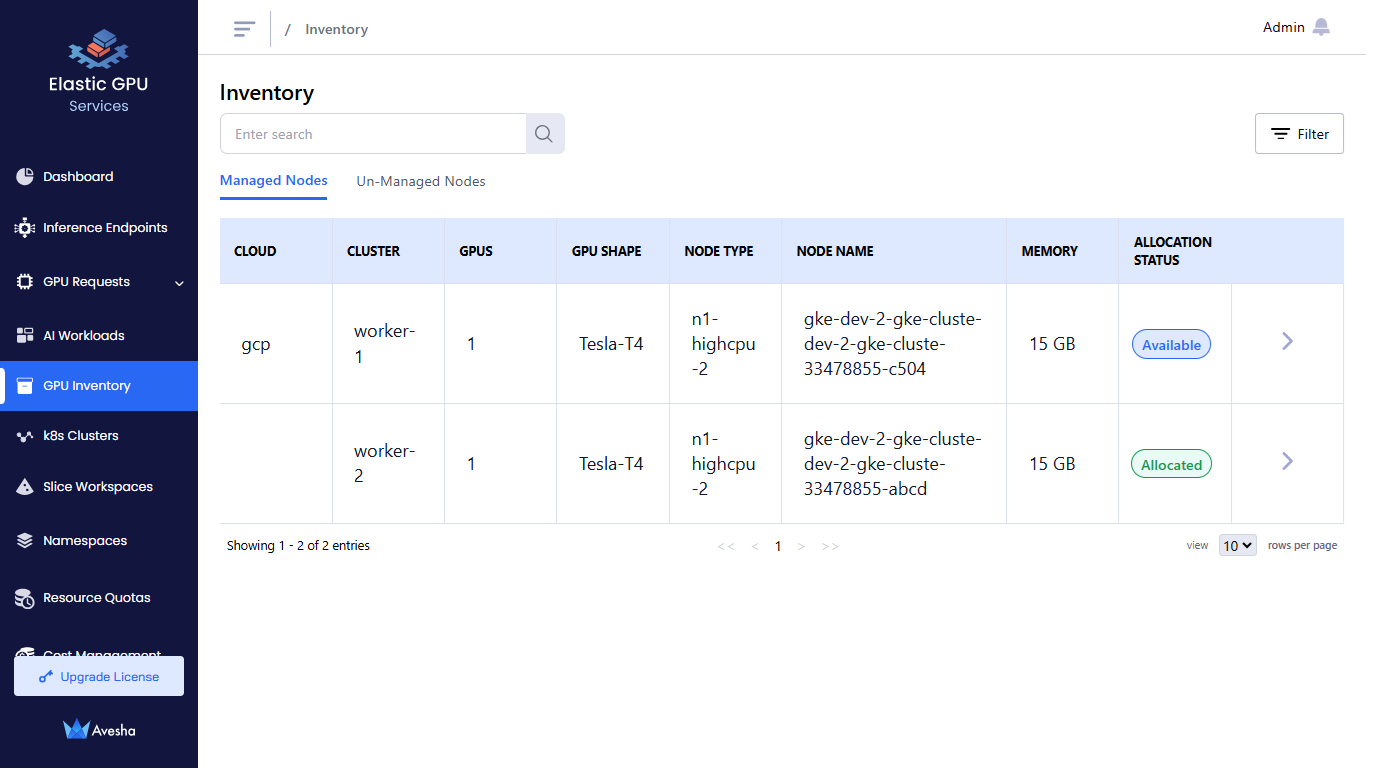Click the GPU Requests chip icon
Image resolution: width=1398 pixels, height=782 pixels.
[25, 282]
